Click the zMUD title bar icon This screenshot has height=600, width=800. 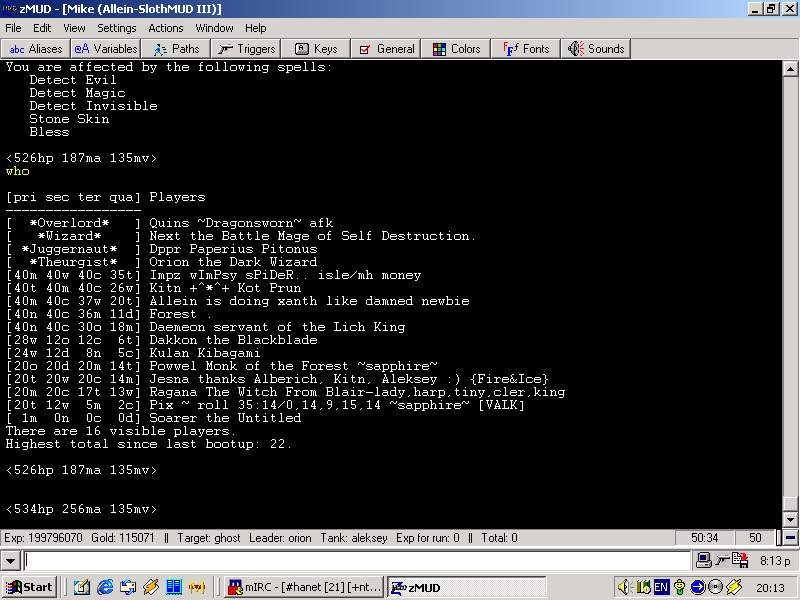(x=9, y=9)
